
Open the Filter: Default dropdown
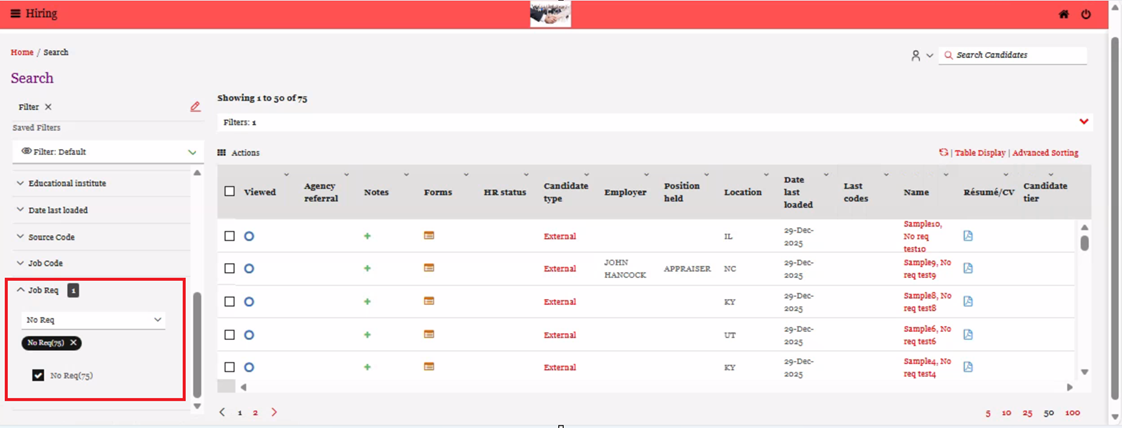point(108,152)
